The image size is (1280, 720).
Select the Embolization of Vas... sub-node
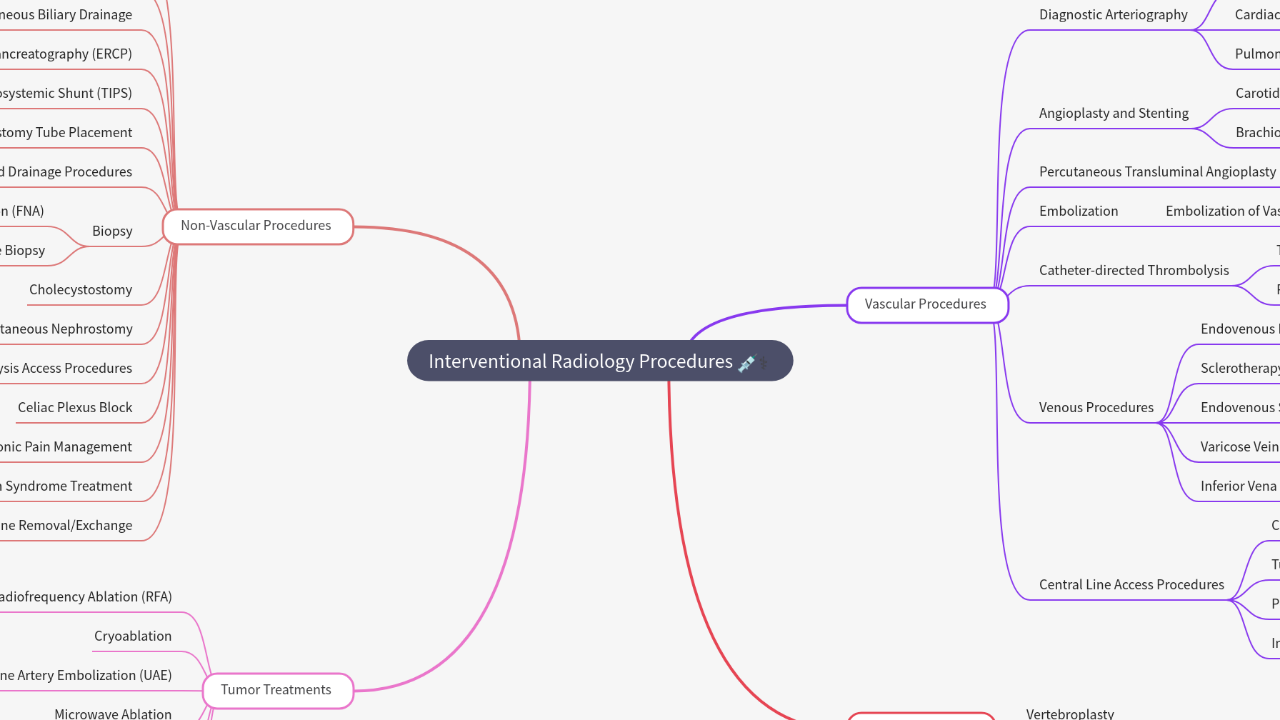pos(1222,211)
